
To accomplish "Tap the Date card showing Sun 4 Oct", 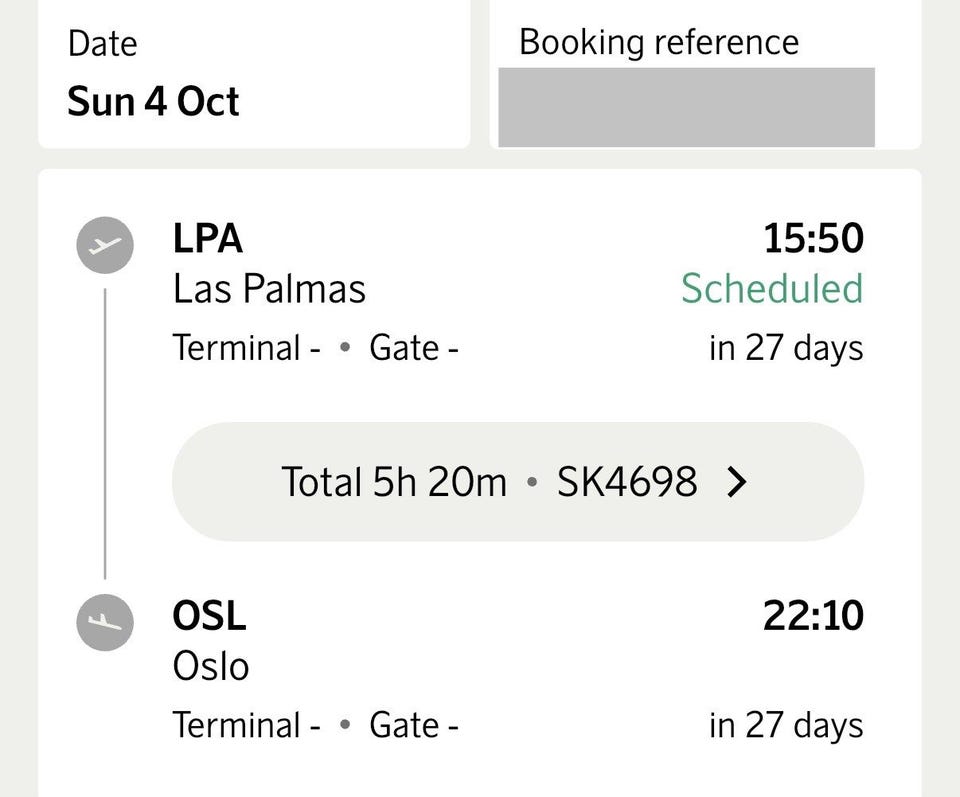I will pos(254,73).
